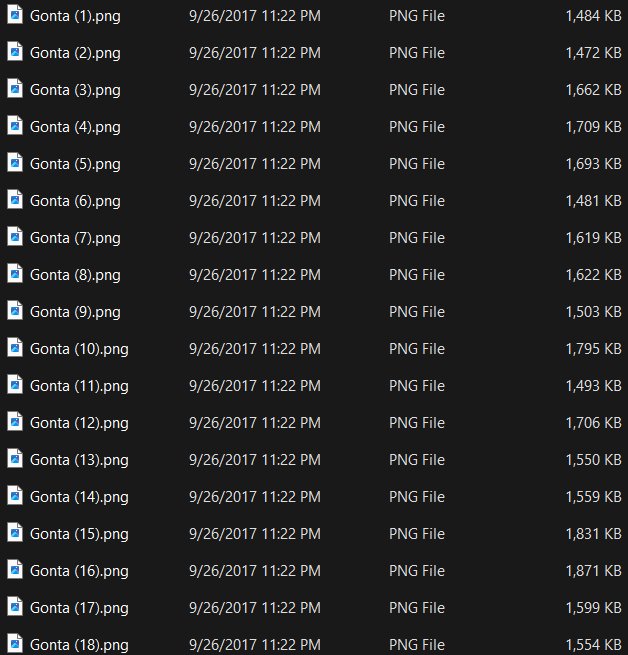Click the PNG icon of Gonta (10).png
Screen dimensions: 628x655
tap(15, 348)
